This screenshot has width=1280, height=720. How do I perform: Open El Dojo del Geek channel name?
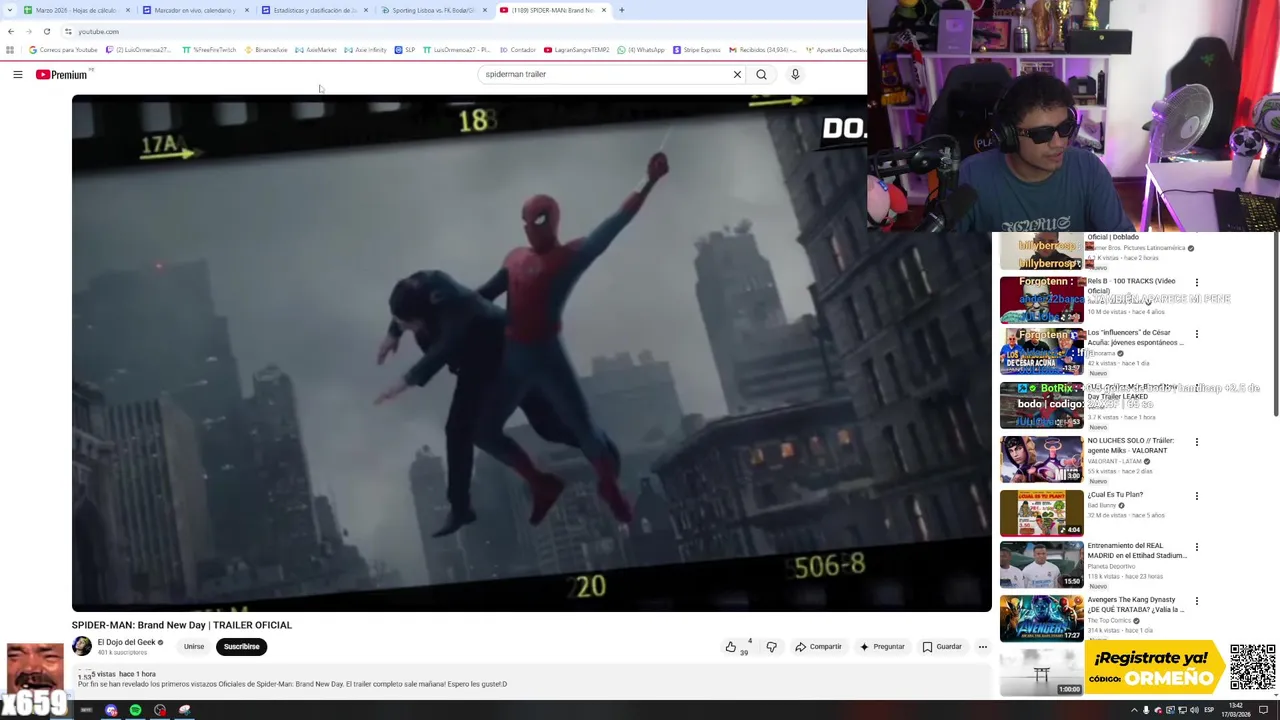[x=126, y=642]
